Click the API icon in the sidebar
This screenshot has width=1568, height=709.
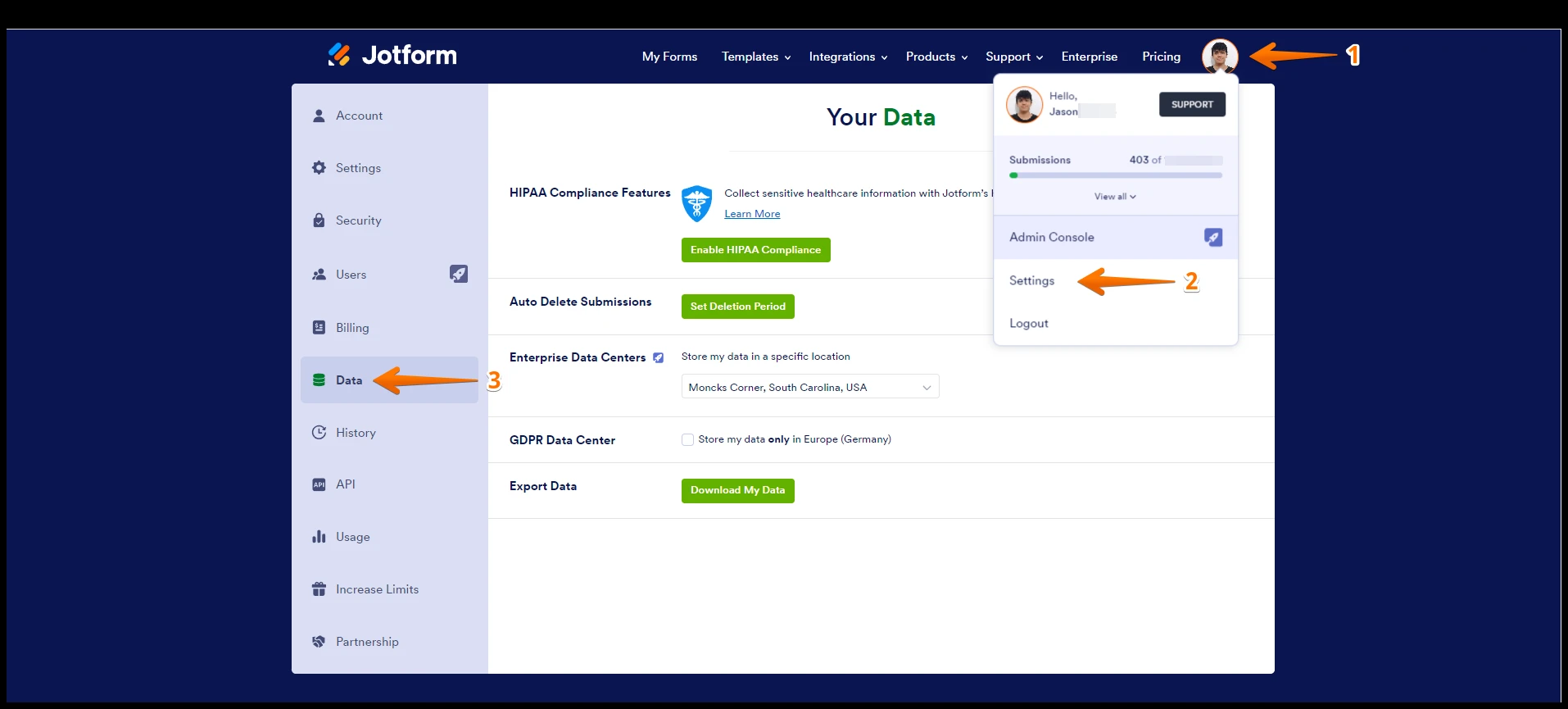(319, 484)
